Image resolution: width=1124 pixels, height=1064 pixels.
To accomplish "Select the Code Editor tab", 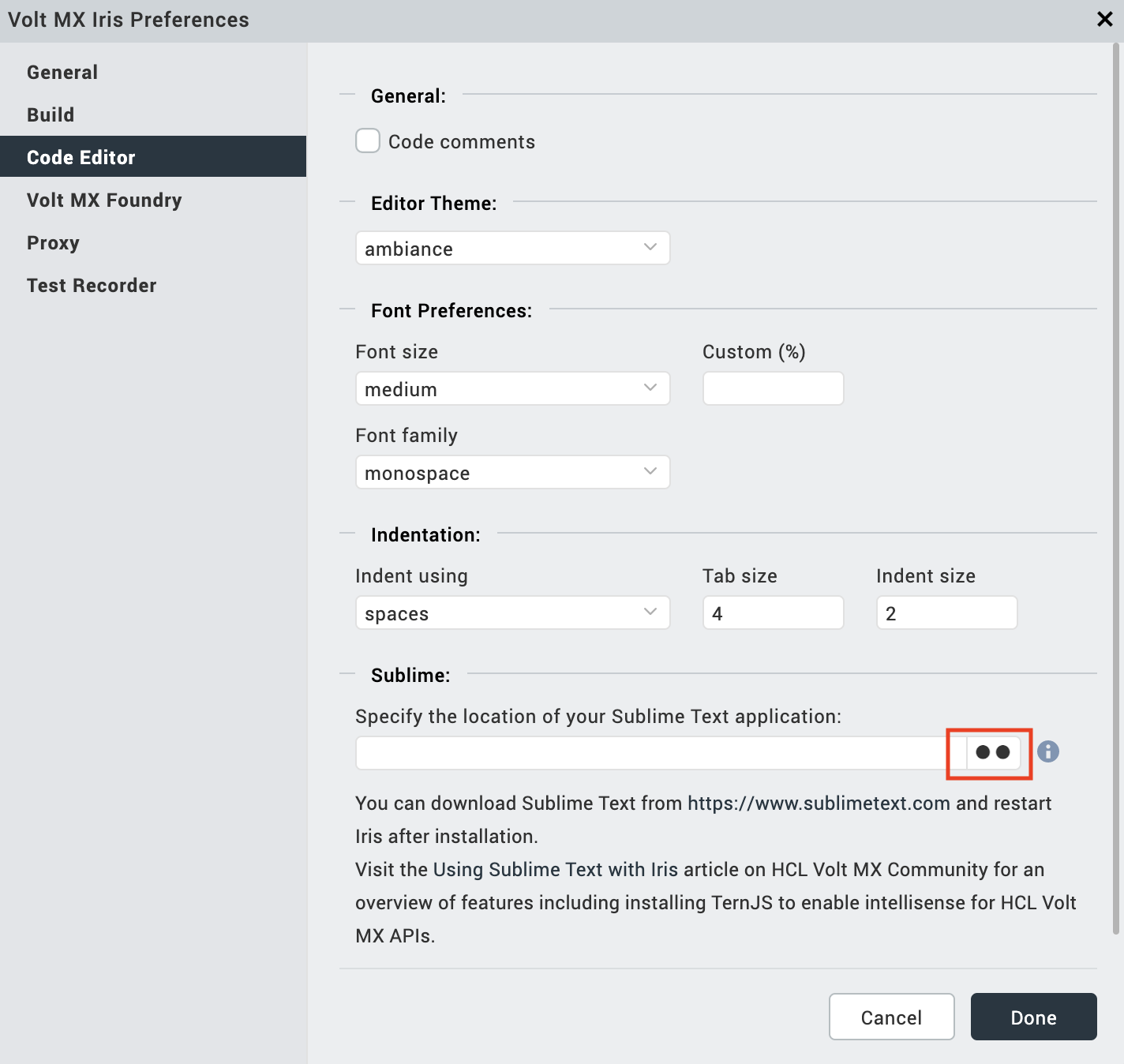I will click(x=81, y=158).
